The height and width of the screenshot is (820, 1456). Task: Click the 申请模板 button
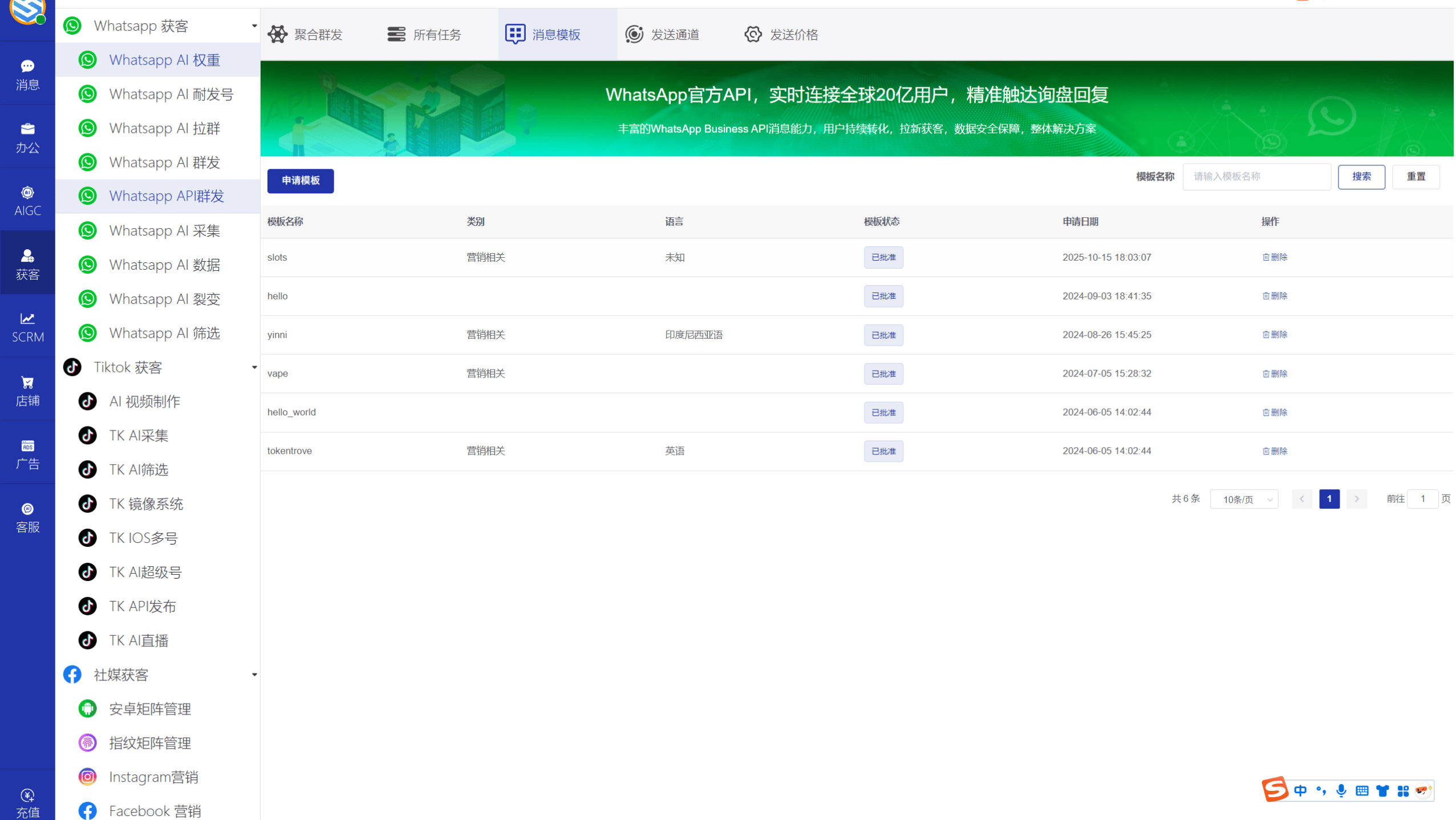pyautogui.click(x=301, y=181)
